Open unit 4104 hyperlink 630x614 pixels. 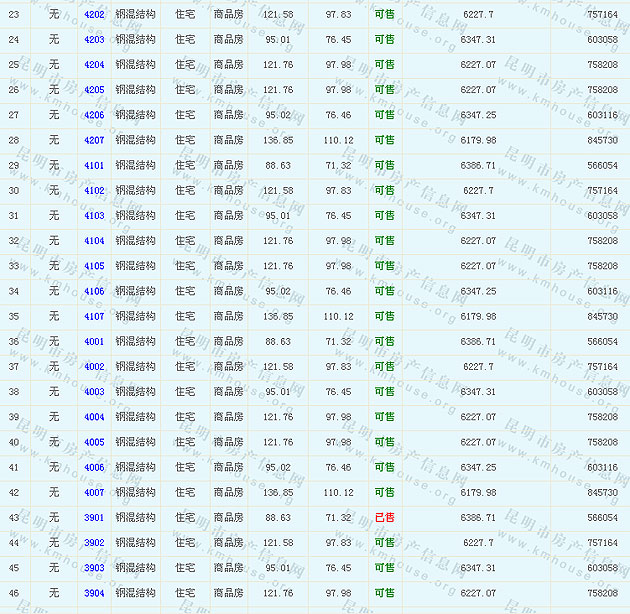(x=94, y=240)
